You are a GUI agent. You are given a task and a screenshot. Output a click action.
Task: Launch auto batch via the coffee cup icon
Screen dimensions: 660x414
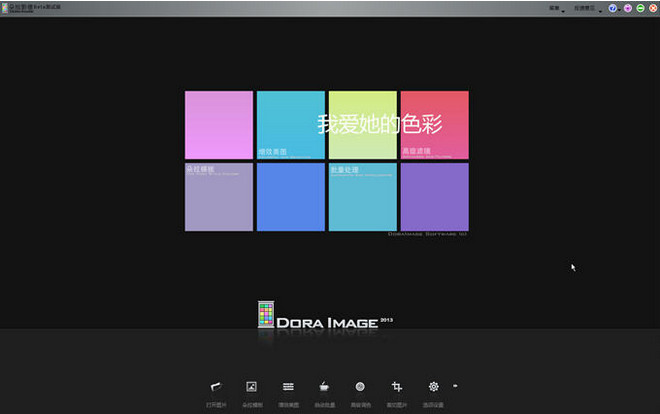click(x=324, y=386)
